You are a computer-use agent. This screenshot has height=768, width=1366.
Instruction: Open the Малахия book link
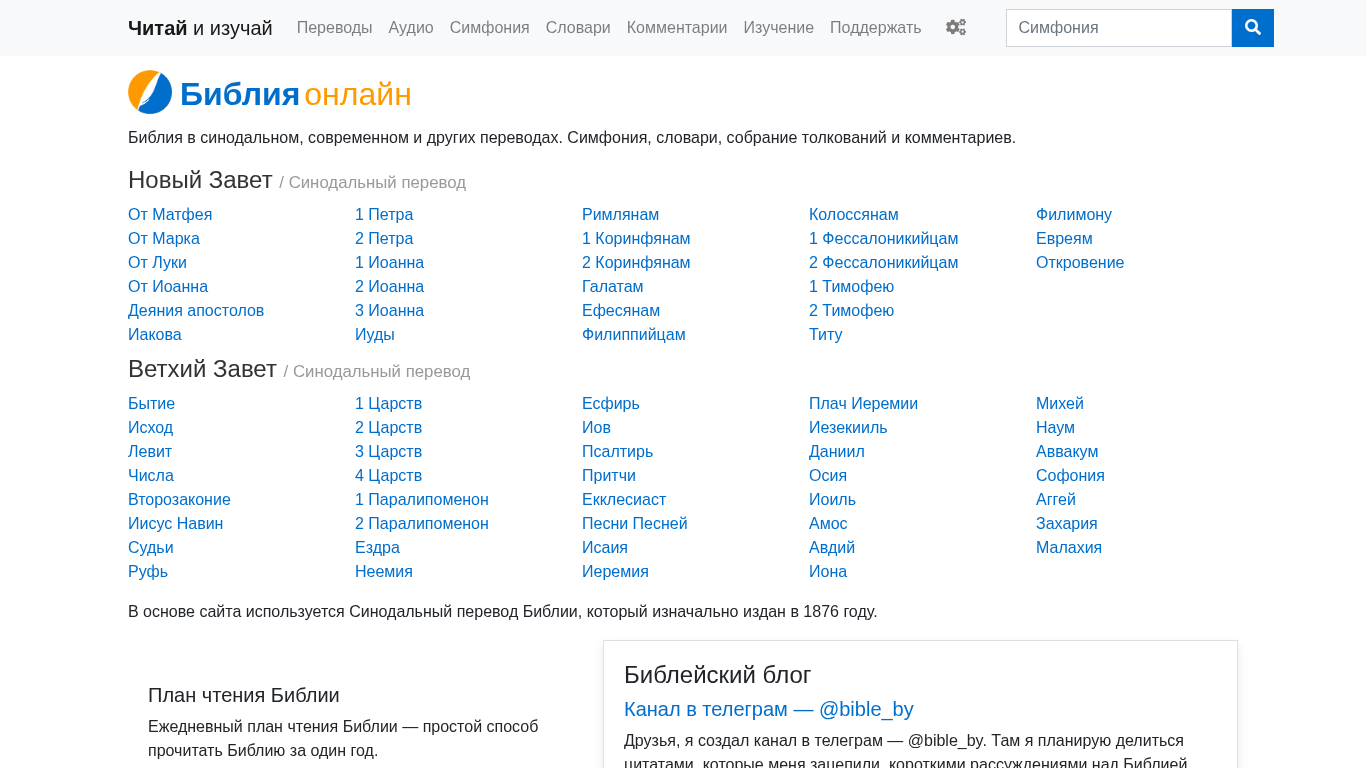click(1069, 548)
